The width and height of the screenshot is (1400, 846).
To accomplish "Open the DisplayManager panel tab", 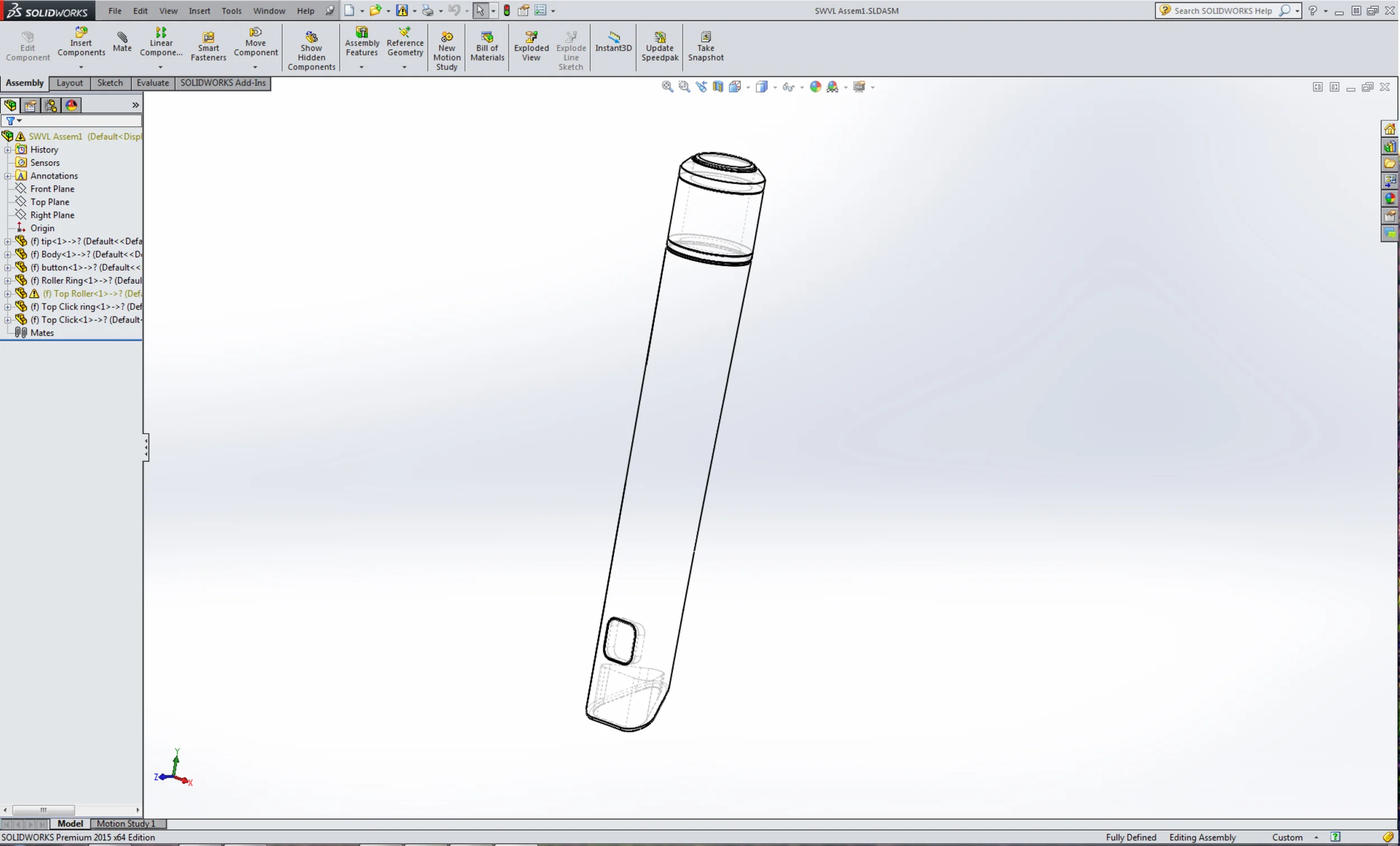I will pos(71,105).
